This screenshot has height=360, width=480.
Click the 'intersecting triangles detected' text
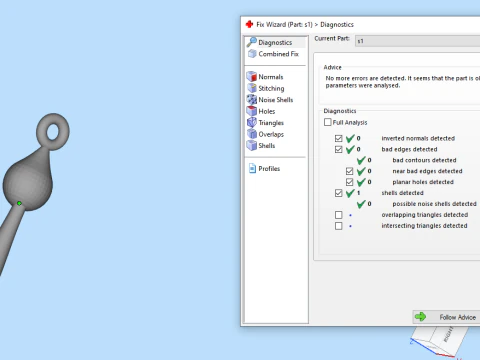tap(424, 226)
